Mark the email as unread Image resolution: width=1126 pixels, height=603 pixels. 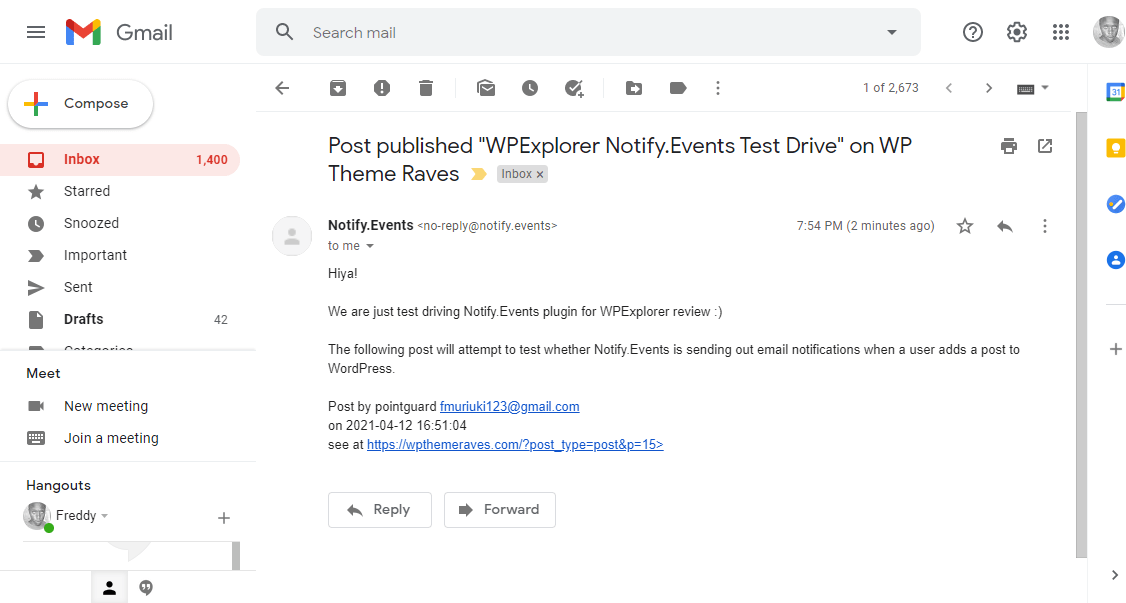pyautogui.click(x=486, y=88)
